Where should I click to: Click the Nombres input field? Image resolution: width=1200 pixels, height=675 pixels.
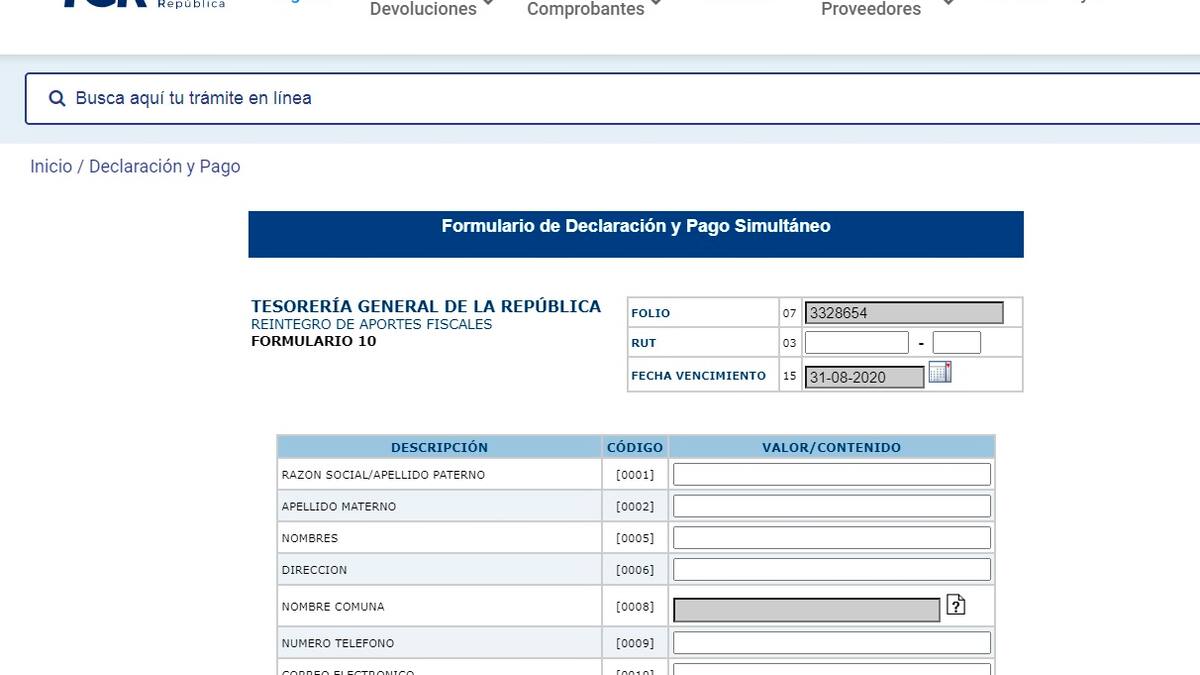[x=832, y=538]
